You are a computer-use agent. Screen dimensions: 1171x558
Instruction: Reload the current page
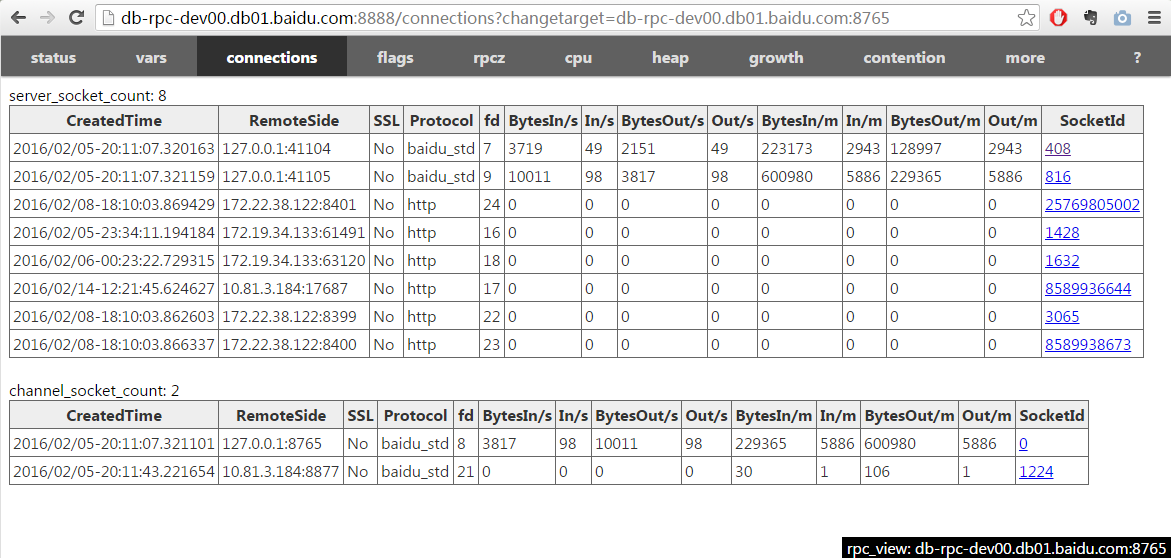pyautogui.click(x=77, y=18)
